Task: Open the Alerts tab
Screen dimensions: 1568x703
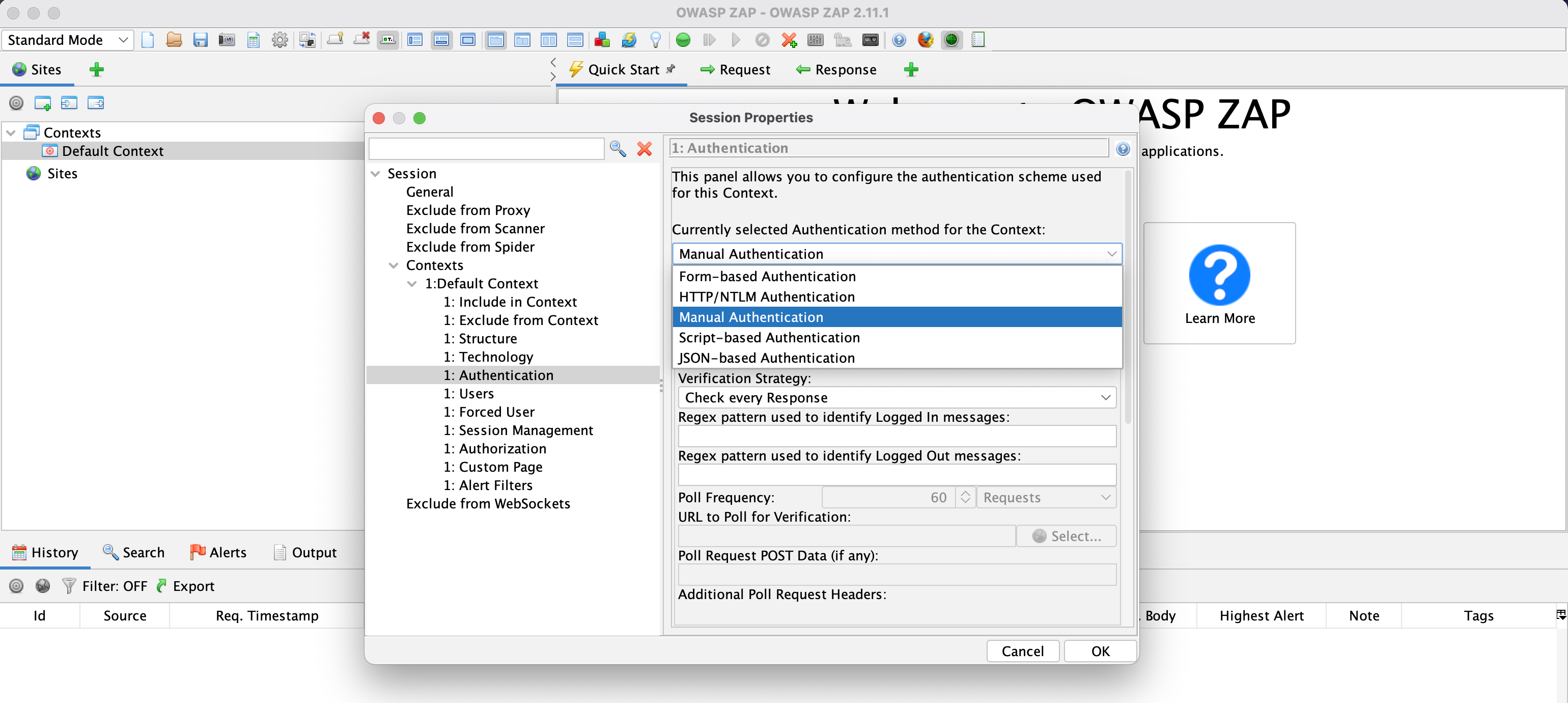Action: [x=218, y=553]
